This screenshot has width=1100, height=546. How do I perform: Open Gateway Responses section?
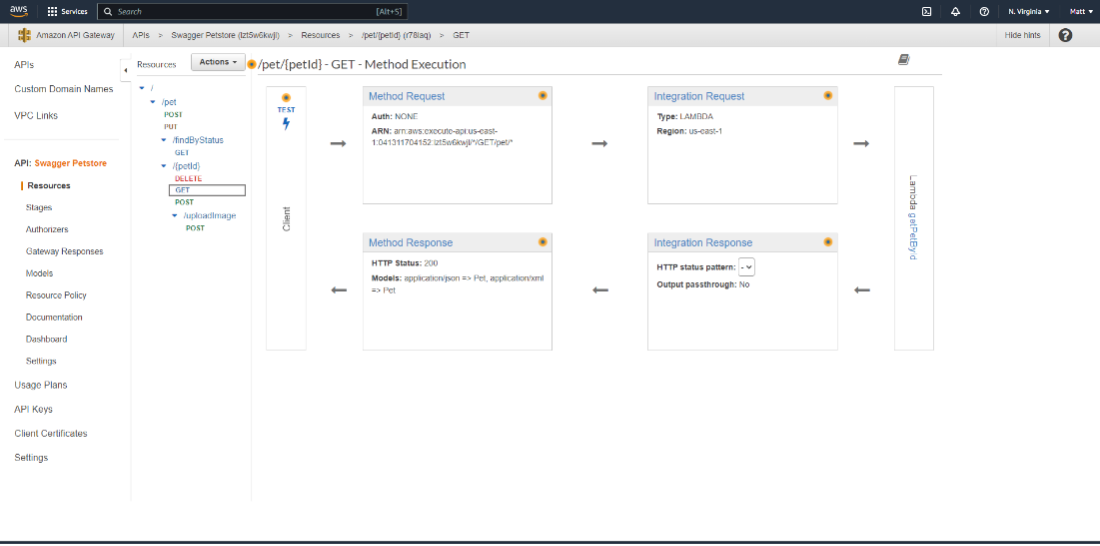(x=65, y=251)
